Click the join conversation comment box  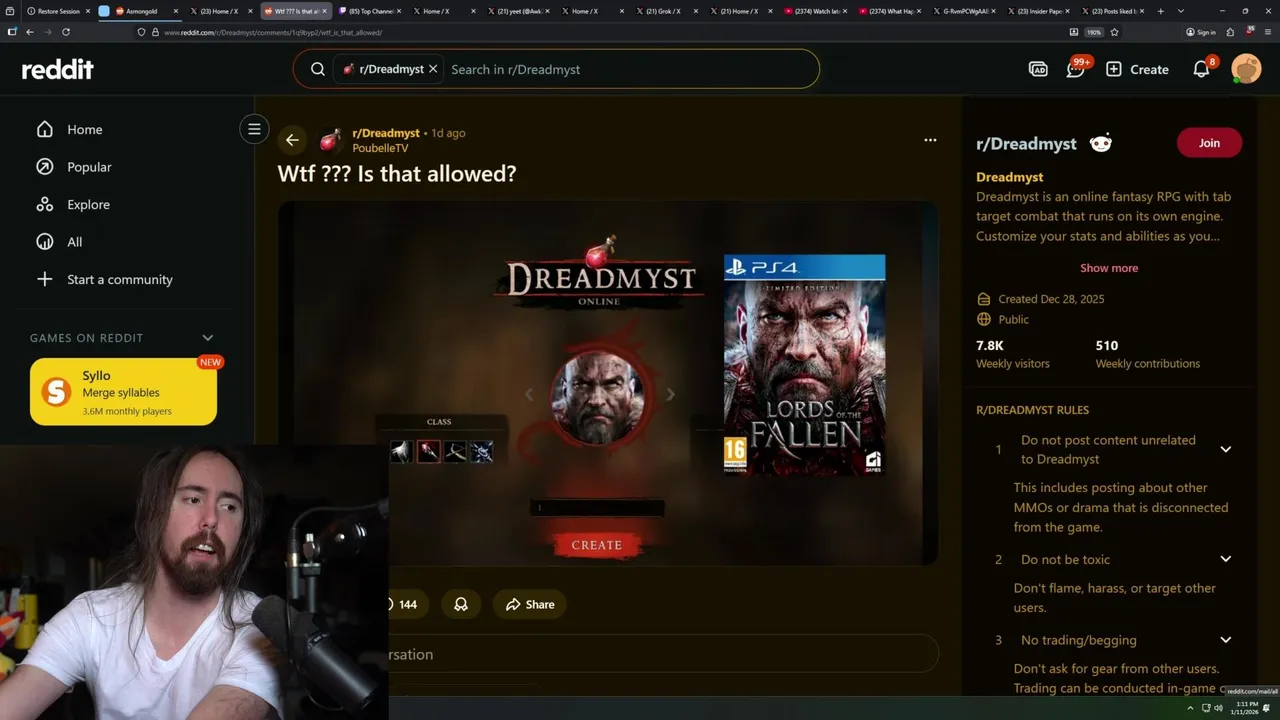coord(664,654)
